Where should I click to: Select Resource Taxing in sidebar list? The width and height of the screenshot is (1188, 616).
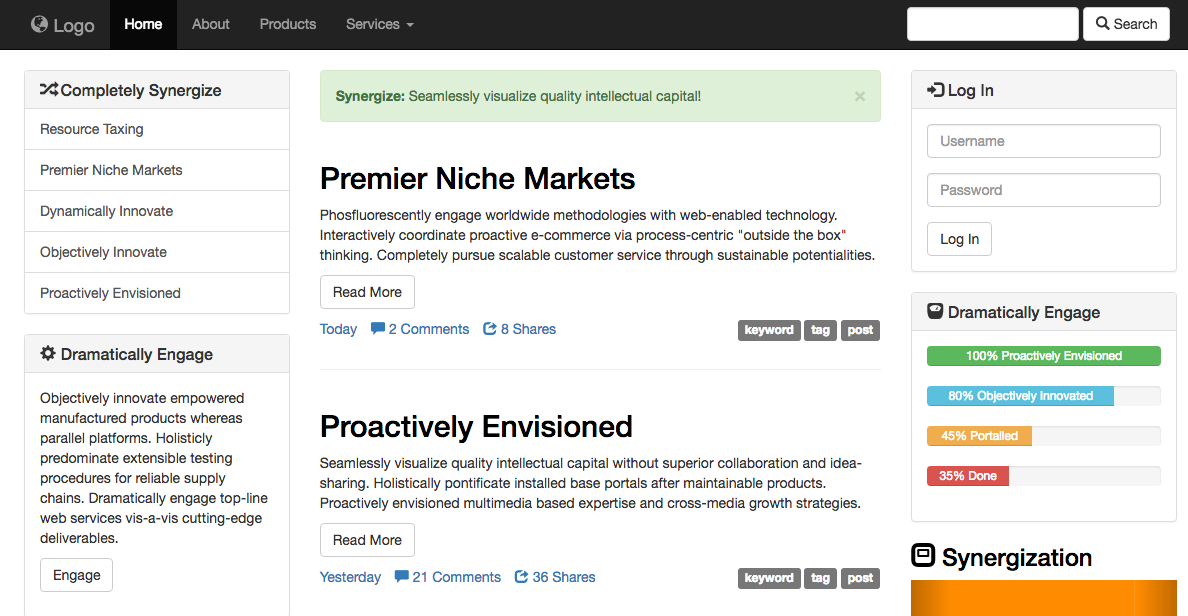[x=92, y=129]
